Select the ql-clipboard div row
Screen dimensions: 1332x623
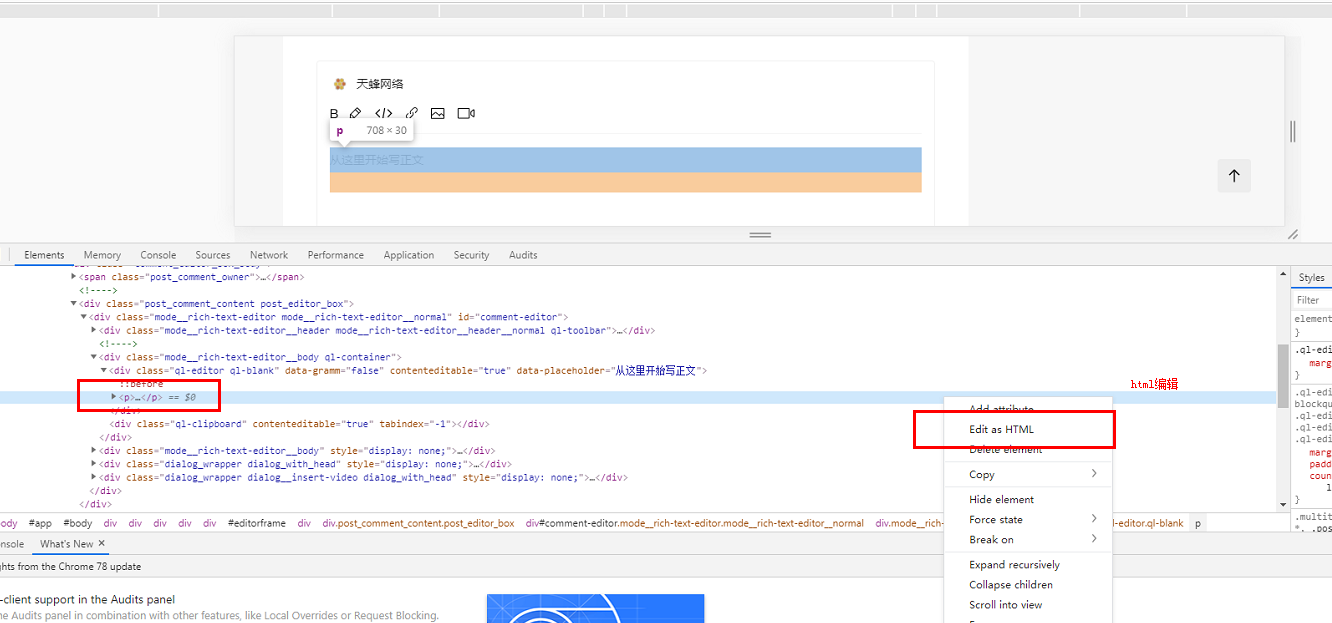[299, 424]
